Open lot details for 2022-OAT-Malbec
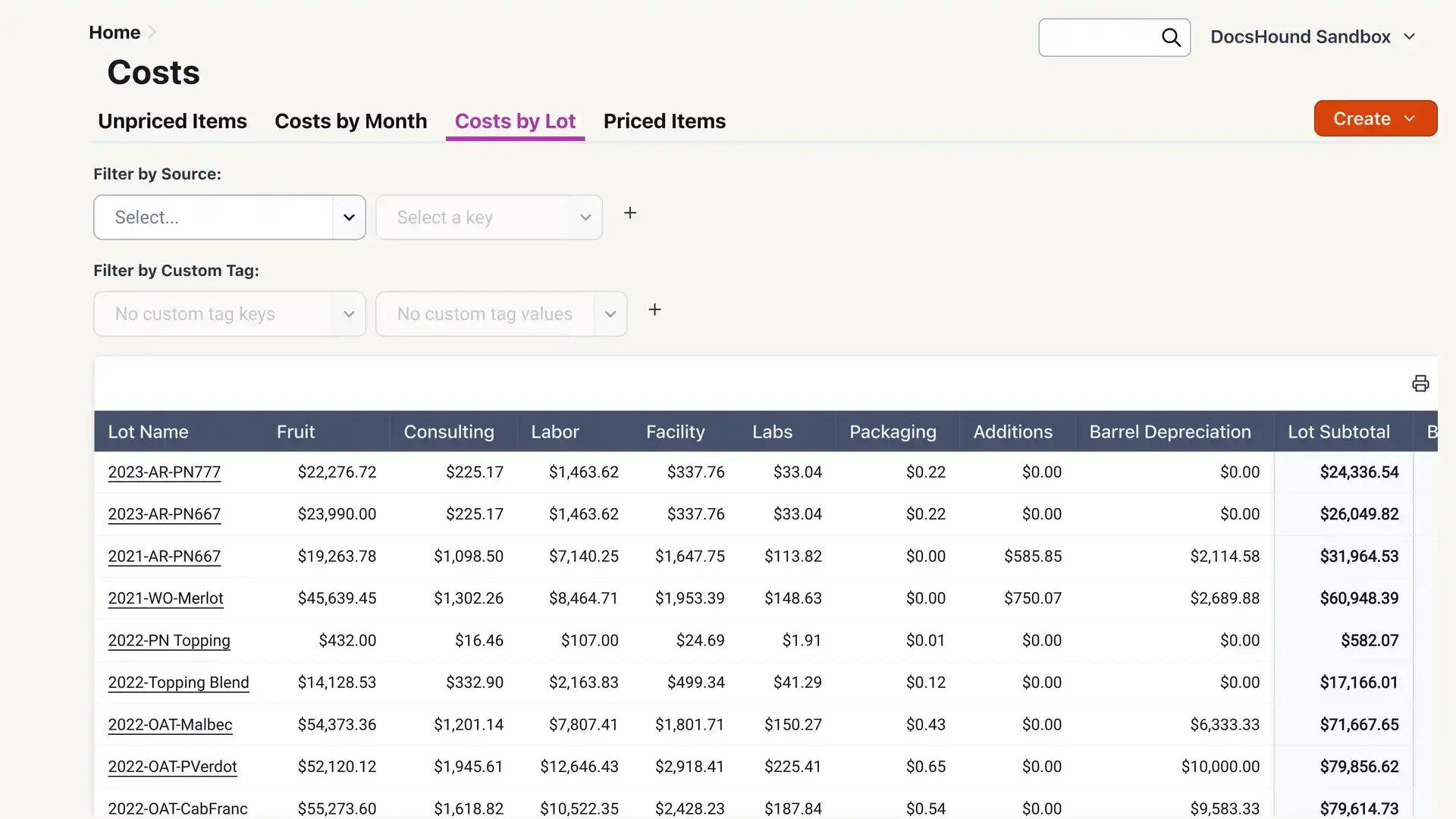 [170, 724]
